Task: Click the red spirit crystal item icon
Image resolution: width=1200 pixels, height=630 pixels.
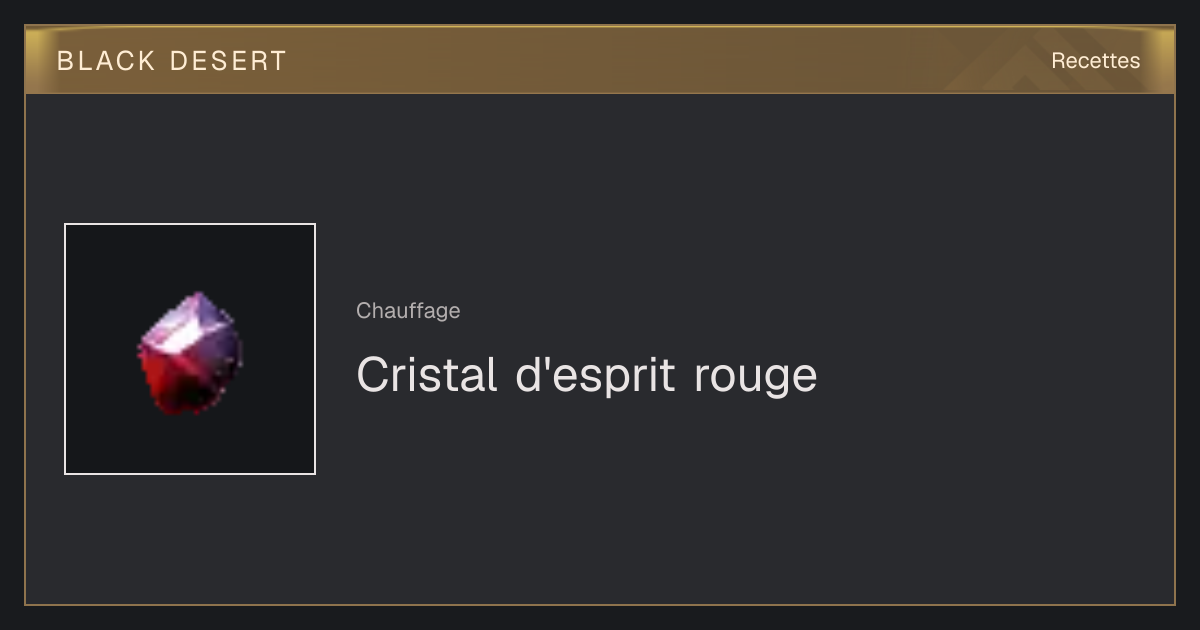Action: [x=190, y=354]
